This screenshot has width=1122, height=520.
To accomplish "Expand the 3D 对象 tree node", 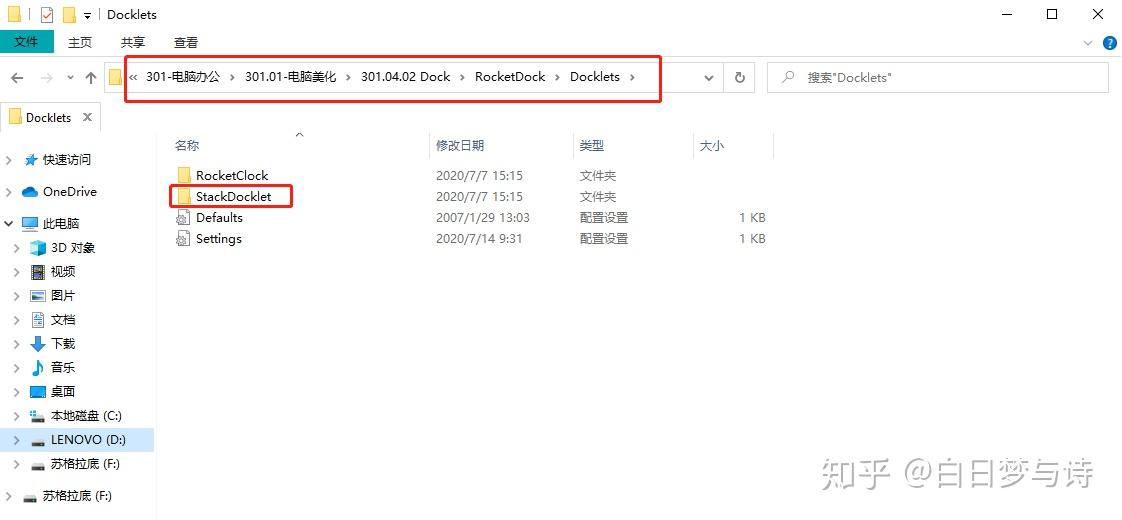I will 17,248.
